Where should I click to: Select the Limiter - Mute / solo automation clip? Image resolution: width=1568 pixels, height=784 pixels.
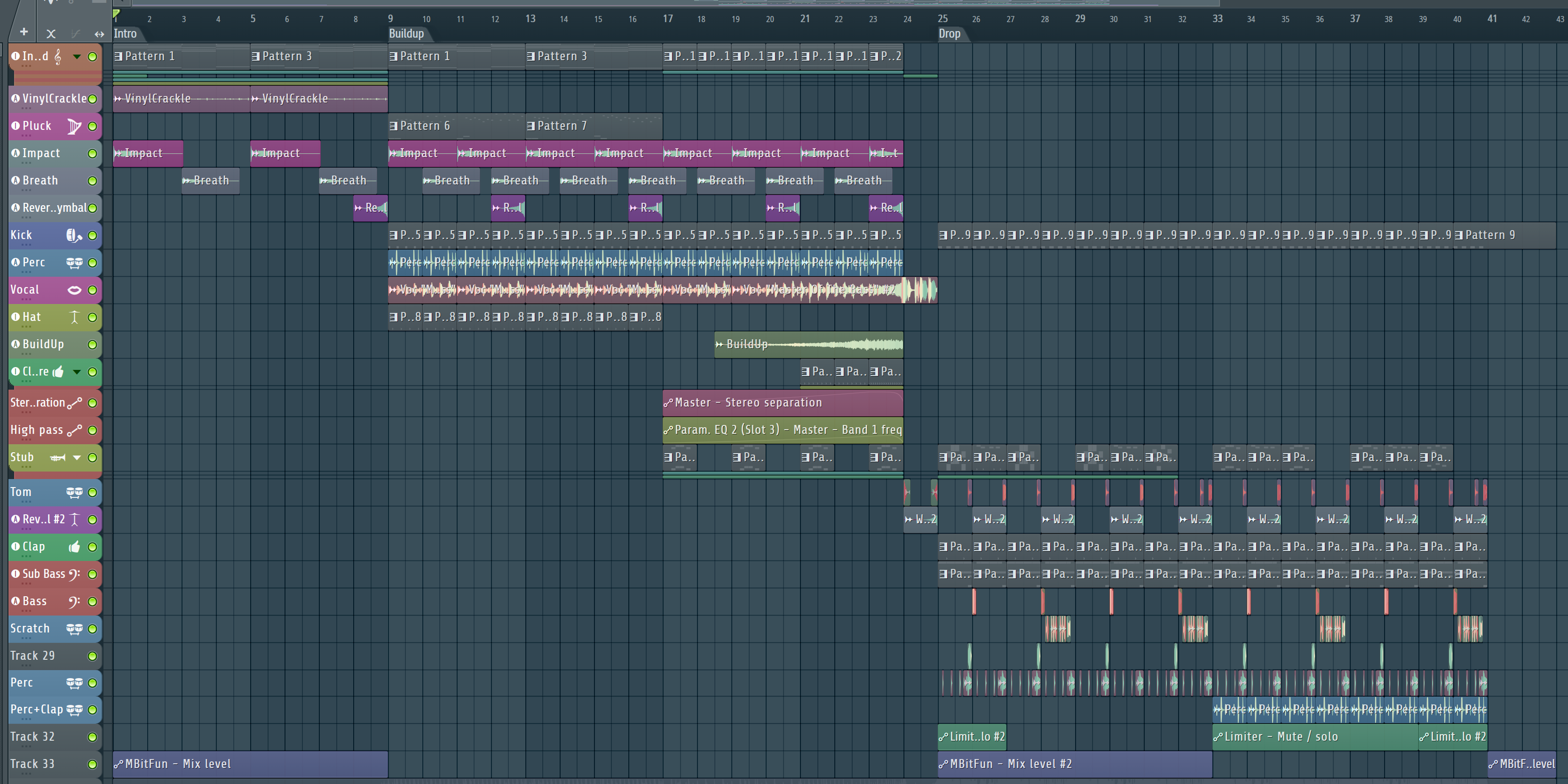tap(1315, 736)
